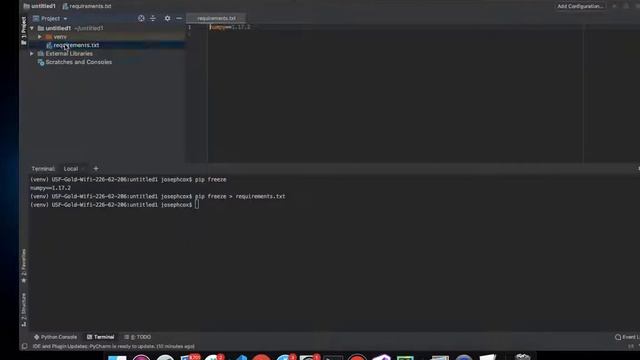Add a new terminal session with plus

96,169
